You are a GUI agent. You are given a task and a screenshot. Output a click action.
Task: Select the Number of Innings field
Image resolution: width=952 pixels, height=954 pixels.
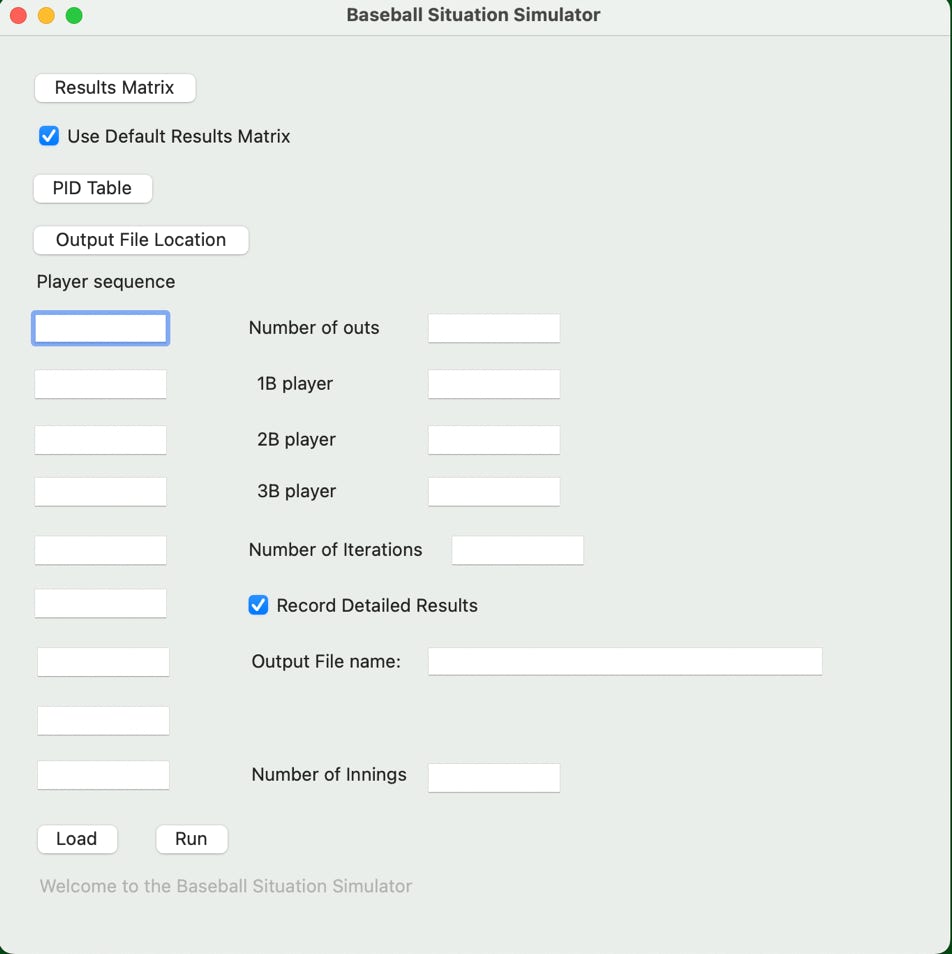(494, 778)
